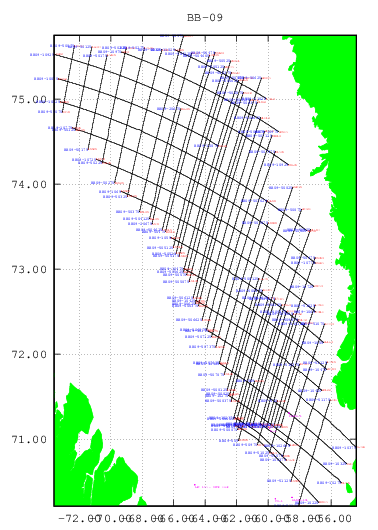Click the 72.00 latitude axis label
The height and width of the screenshot is (530, 378).
(29, 355)
